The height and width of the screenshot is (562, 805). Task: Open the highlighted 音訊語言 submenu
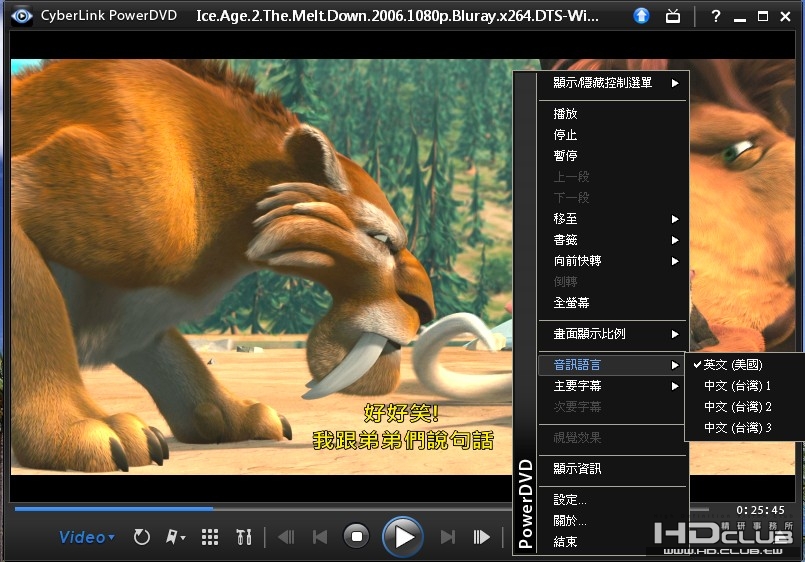click(613, 365)
